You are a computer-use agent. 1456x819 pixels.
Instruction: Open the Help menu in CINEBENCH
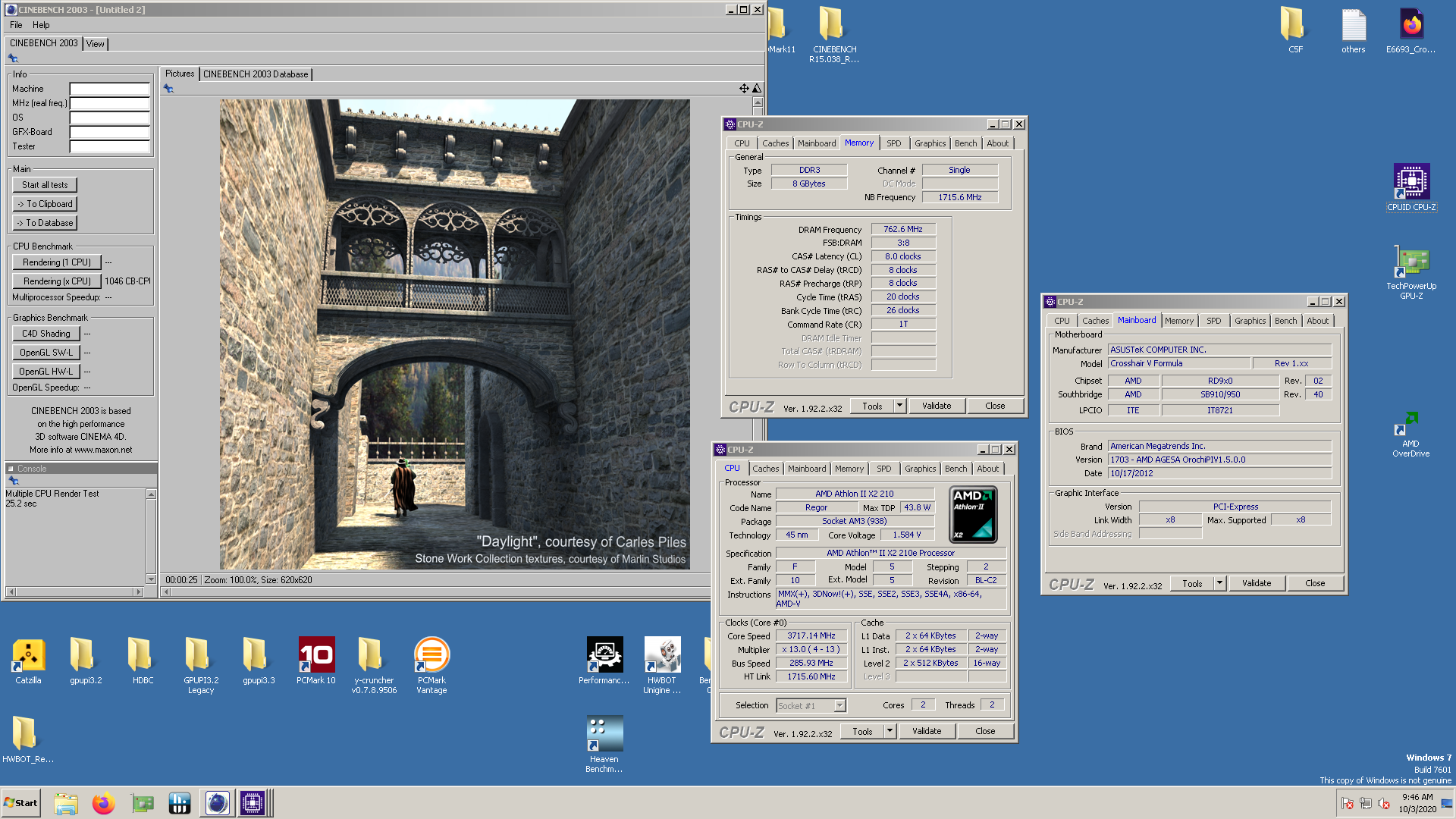click(41, 25)
